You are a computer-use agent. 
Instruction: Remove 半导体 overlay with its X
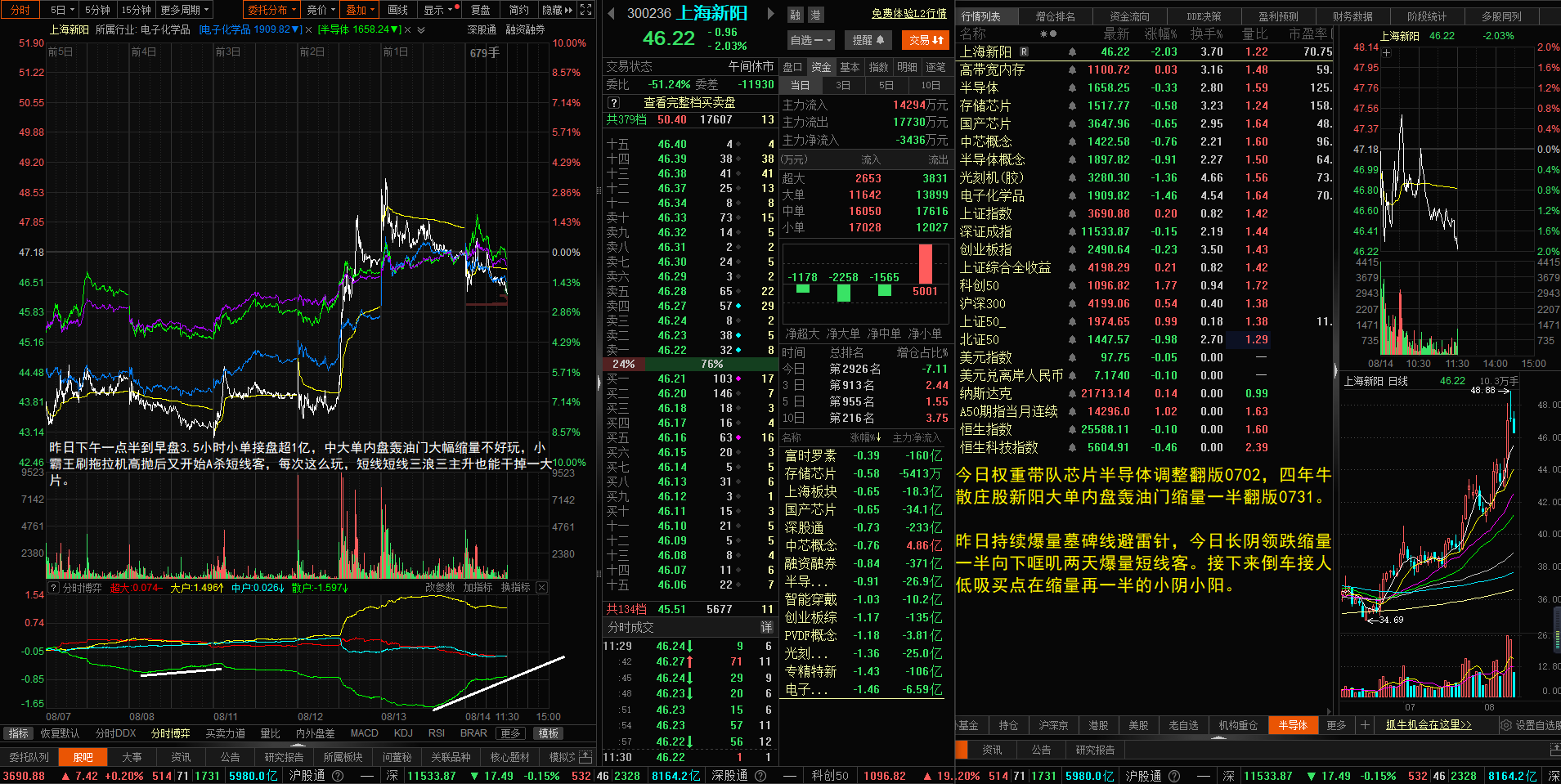coord(406,29)
